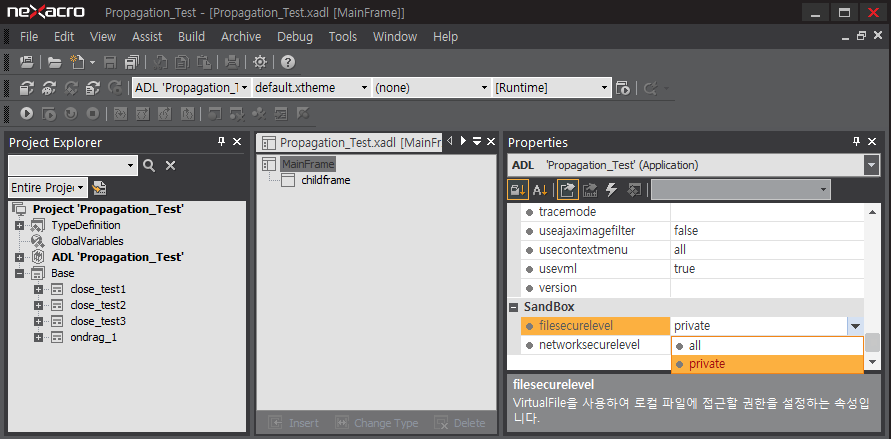Open the arrow beside the New icon

[93, 63]
